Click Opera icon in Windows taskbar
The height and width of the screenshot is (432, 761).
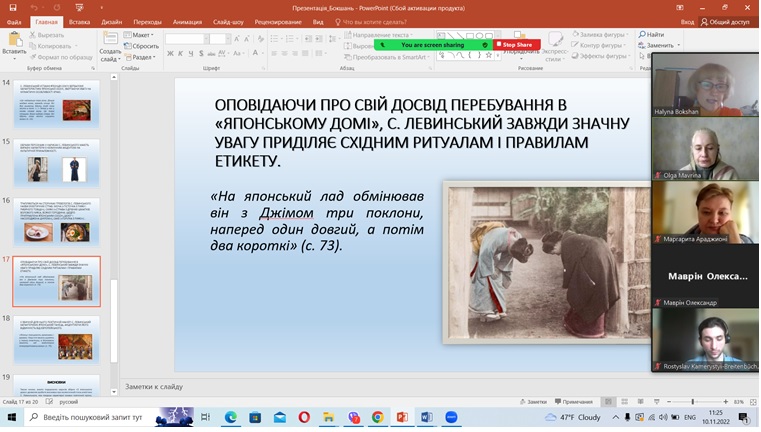click(304, 417)
